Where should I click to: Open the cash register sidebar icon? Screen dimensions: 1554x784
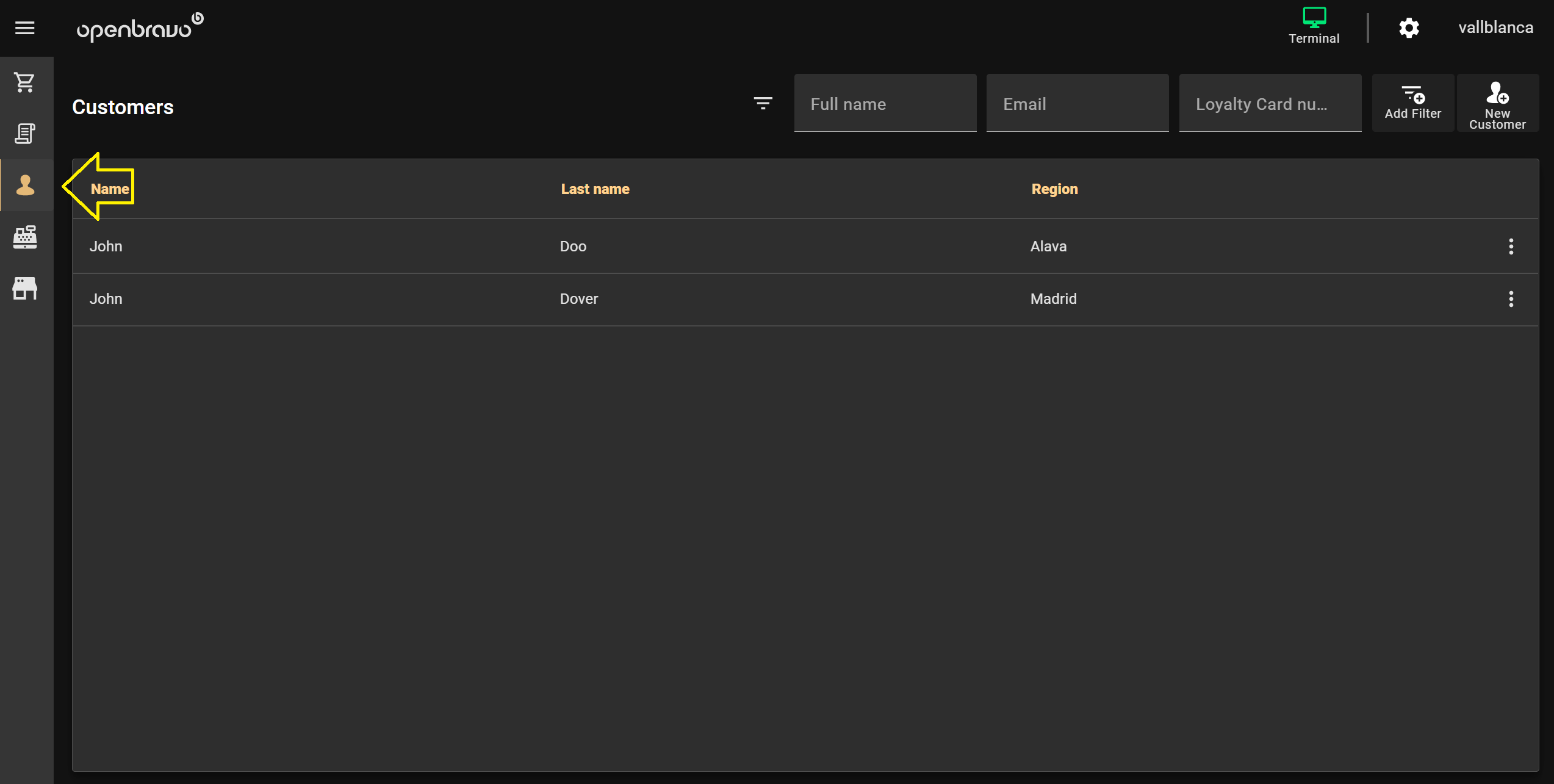[25, 237]
